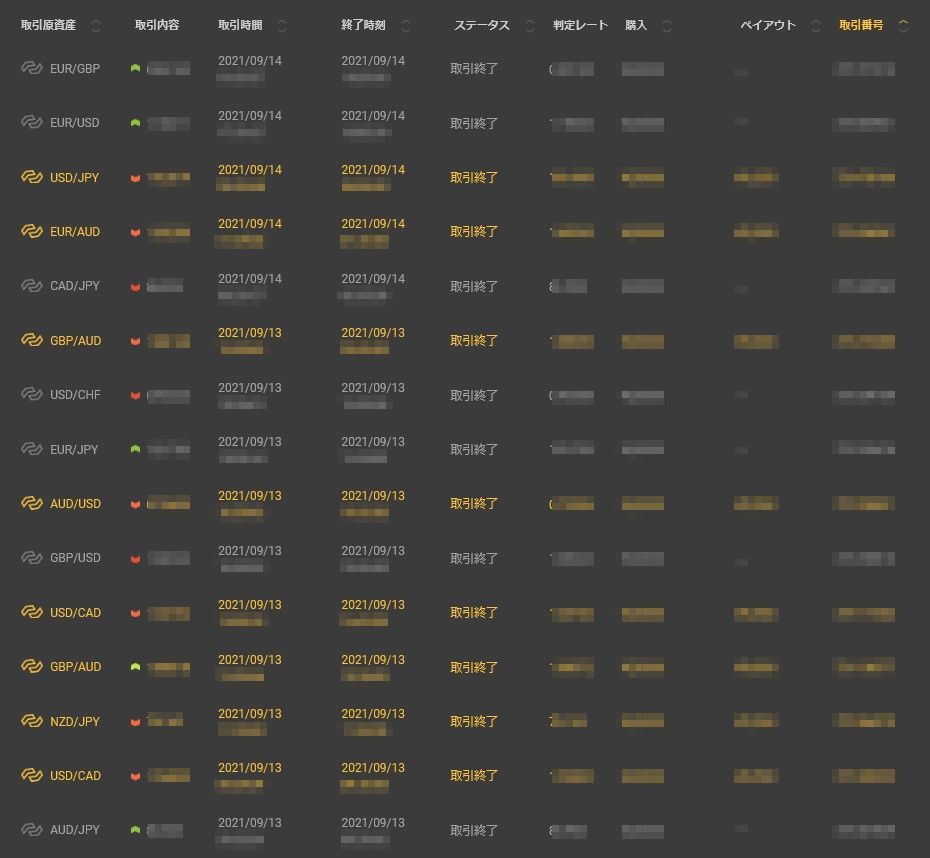Select the AUD/USD asset label
Viewport: 930px width, 858px height.
(75, 504)
